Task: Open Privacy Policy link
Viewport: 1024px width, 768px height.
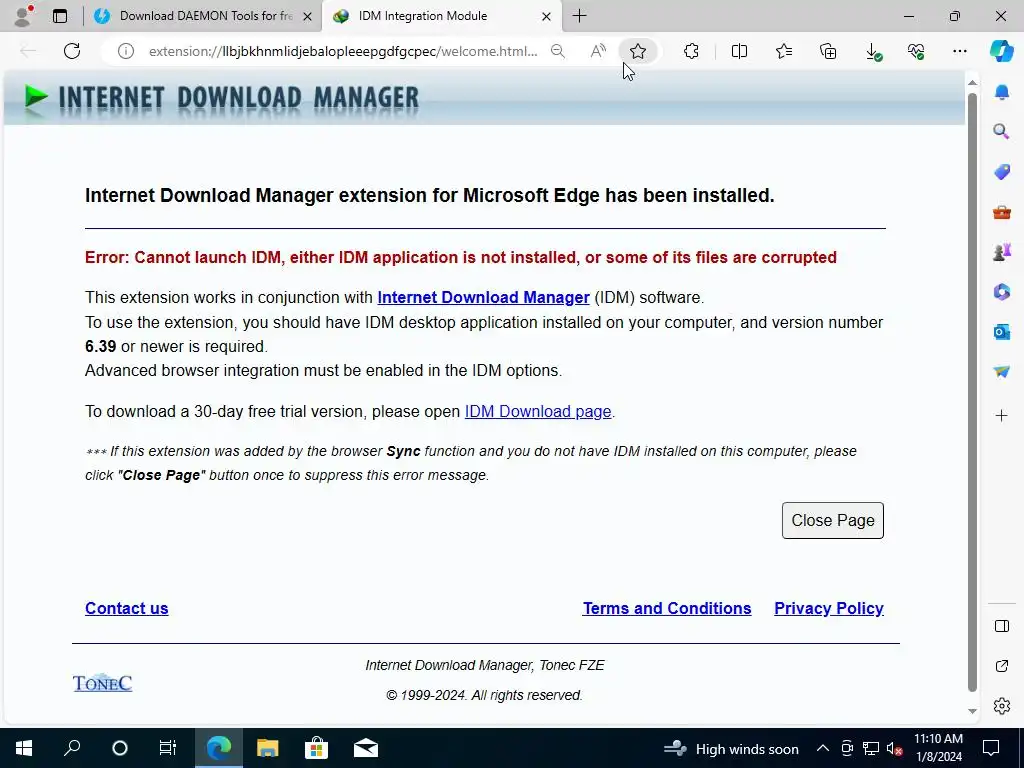Action: click(829, 608)
